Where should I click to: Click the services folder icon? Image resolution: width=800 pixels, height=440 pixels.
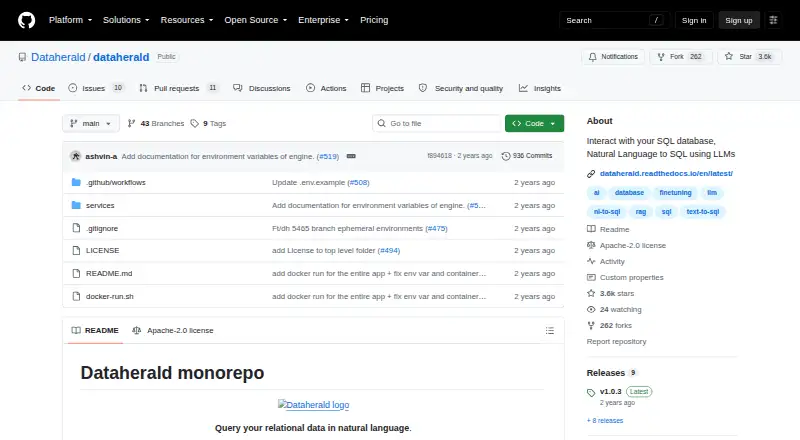point(76,205)
